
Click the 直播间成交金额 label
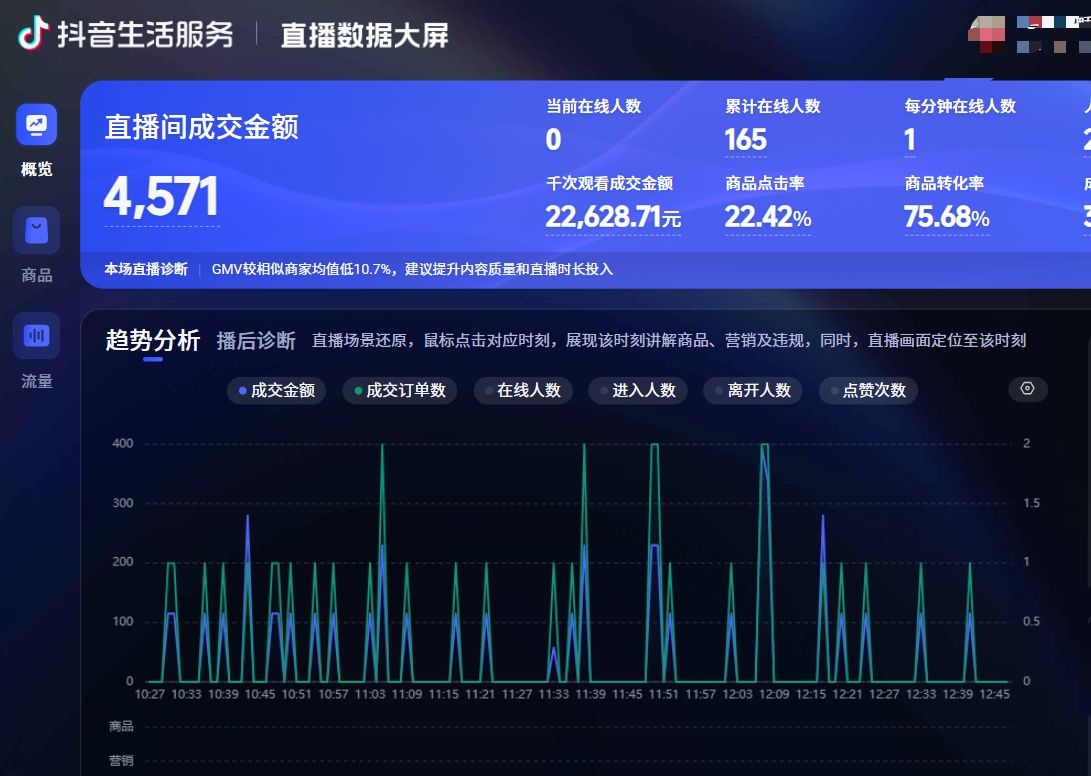pos(202,127)
